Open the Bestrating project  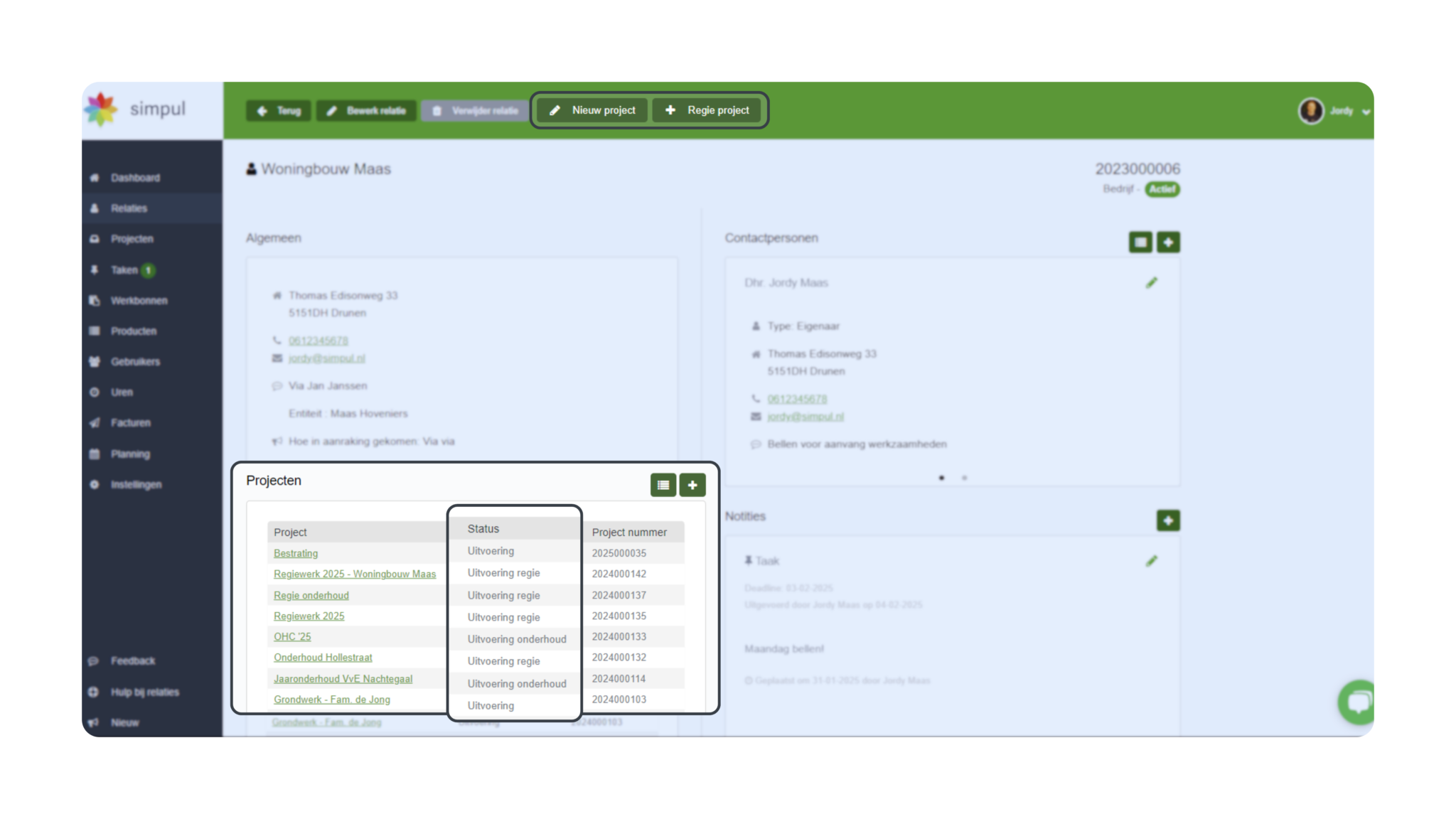(296, 553)
